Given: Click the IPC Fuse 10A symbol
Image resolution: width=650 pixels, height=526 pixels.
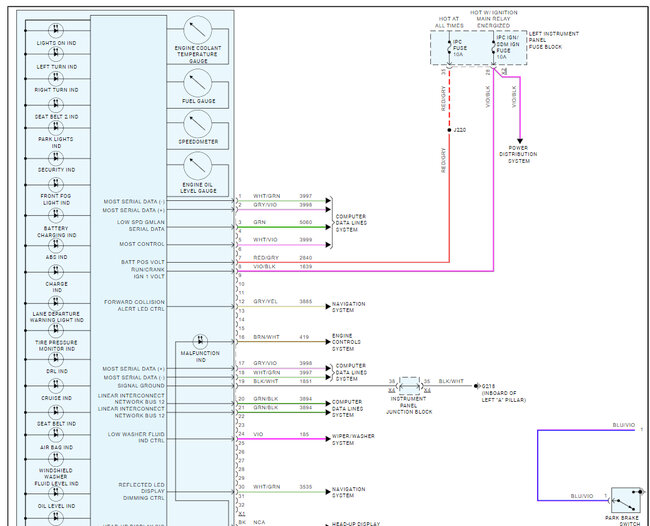Looking at the screenshot, I should pyautogui.click(x=449, y=48).
